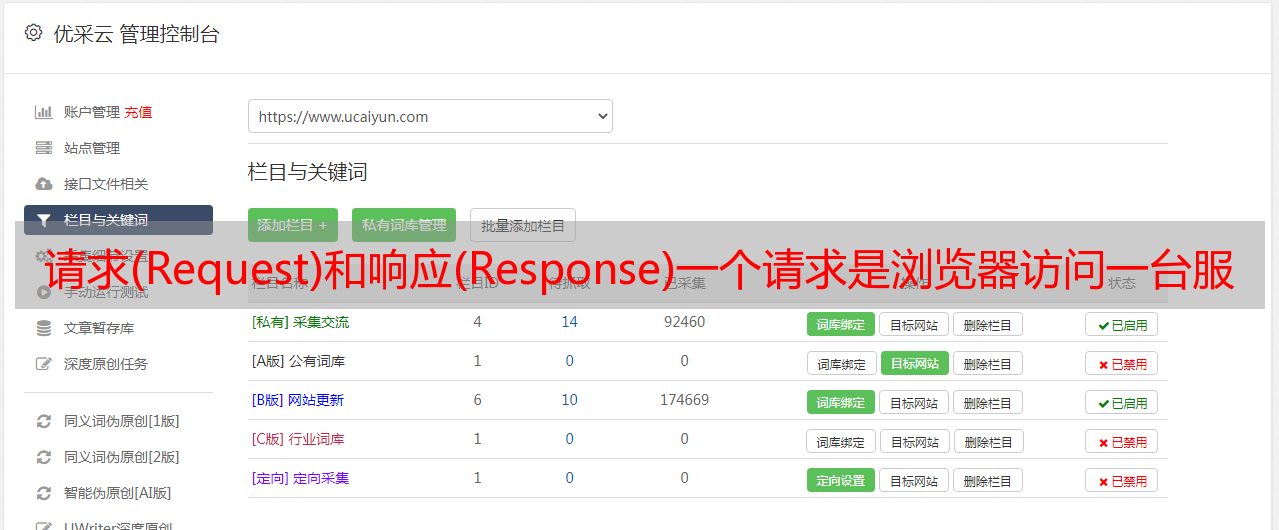Click 定向设置 for 定向采集 row
Viewport: 1279px width, 530px height.
click(x=841, y=480)
